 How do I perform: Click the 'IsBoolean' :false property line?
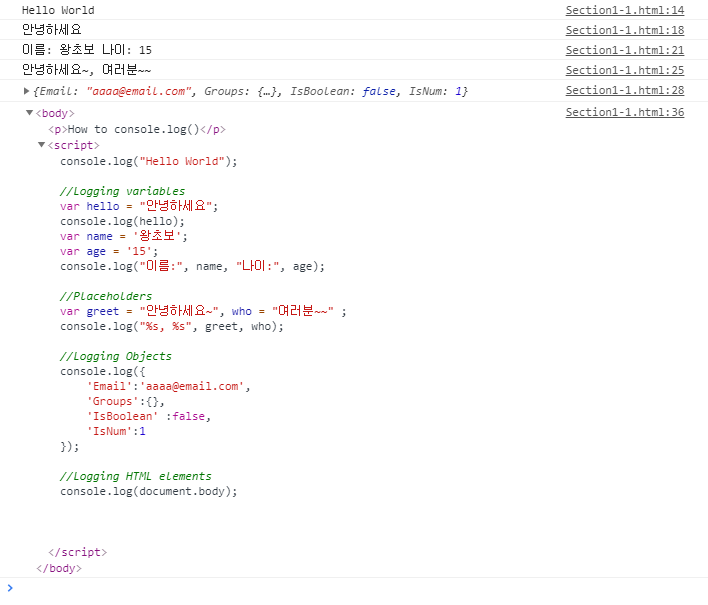(149, 416)
